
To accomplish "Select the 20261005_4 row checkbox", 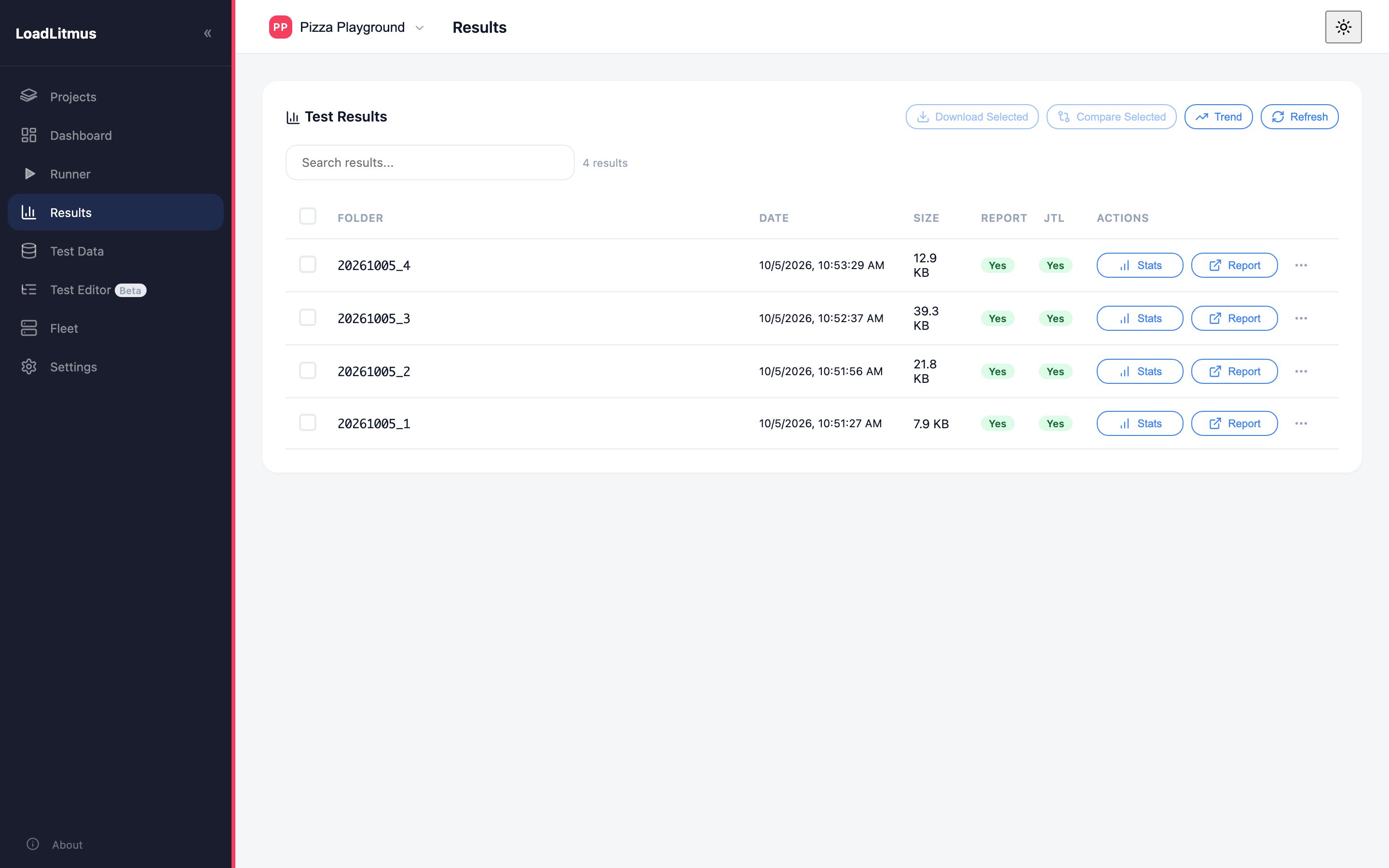I will [x=308, y=264].
